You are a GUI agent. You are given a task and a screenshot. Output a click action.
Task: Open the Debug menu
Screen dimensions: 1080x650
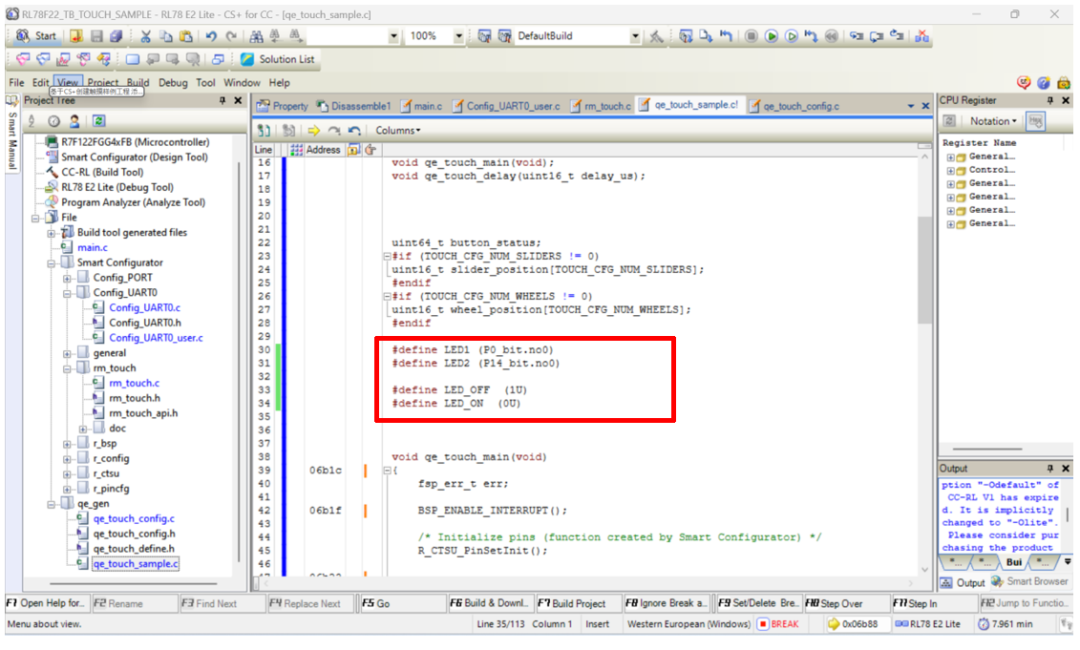point(172,83)
